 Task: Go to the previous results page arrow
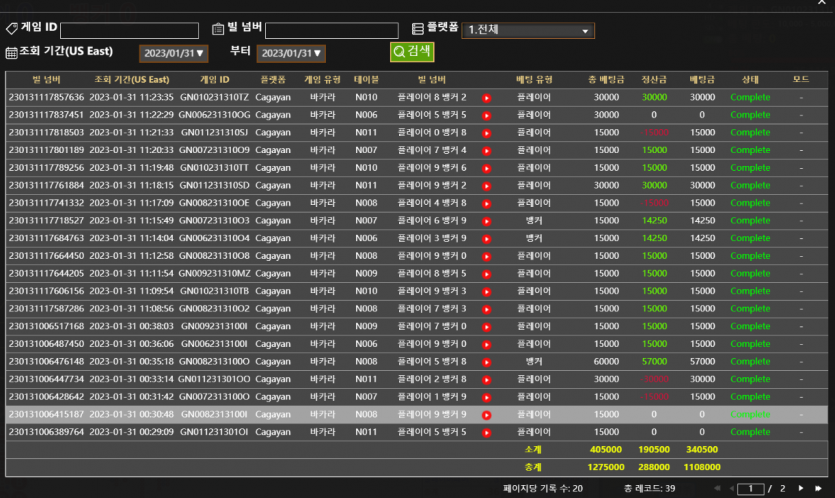pos(732,488)
